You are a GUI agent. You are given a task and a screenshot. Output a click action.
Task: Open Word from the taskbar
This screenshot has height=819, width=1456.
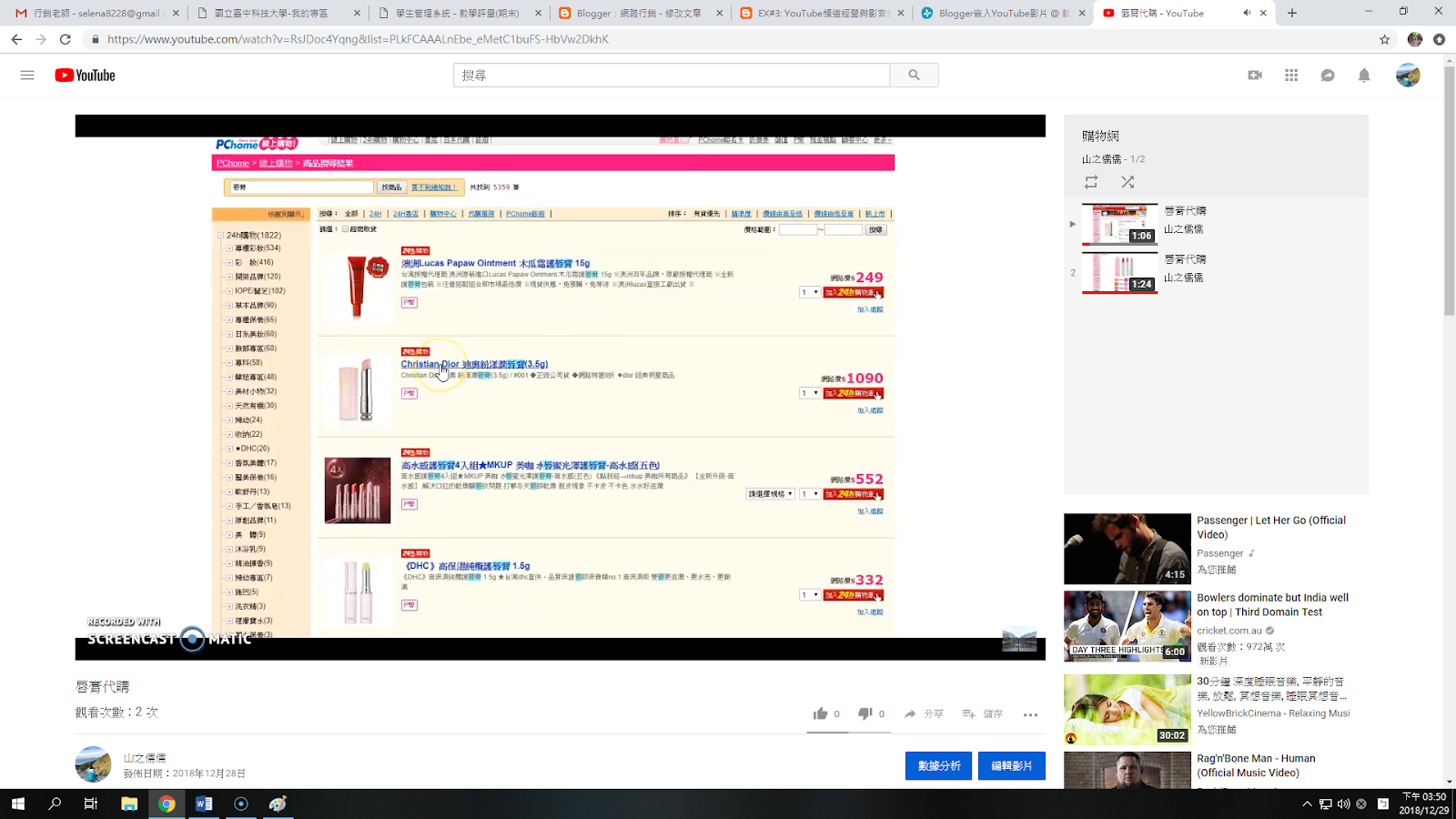204,804
